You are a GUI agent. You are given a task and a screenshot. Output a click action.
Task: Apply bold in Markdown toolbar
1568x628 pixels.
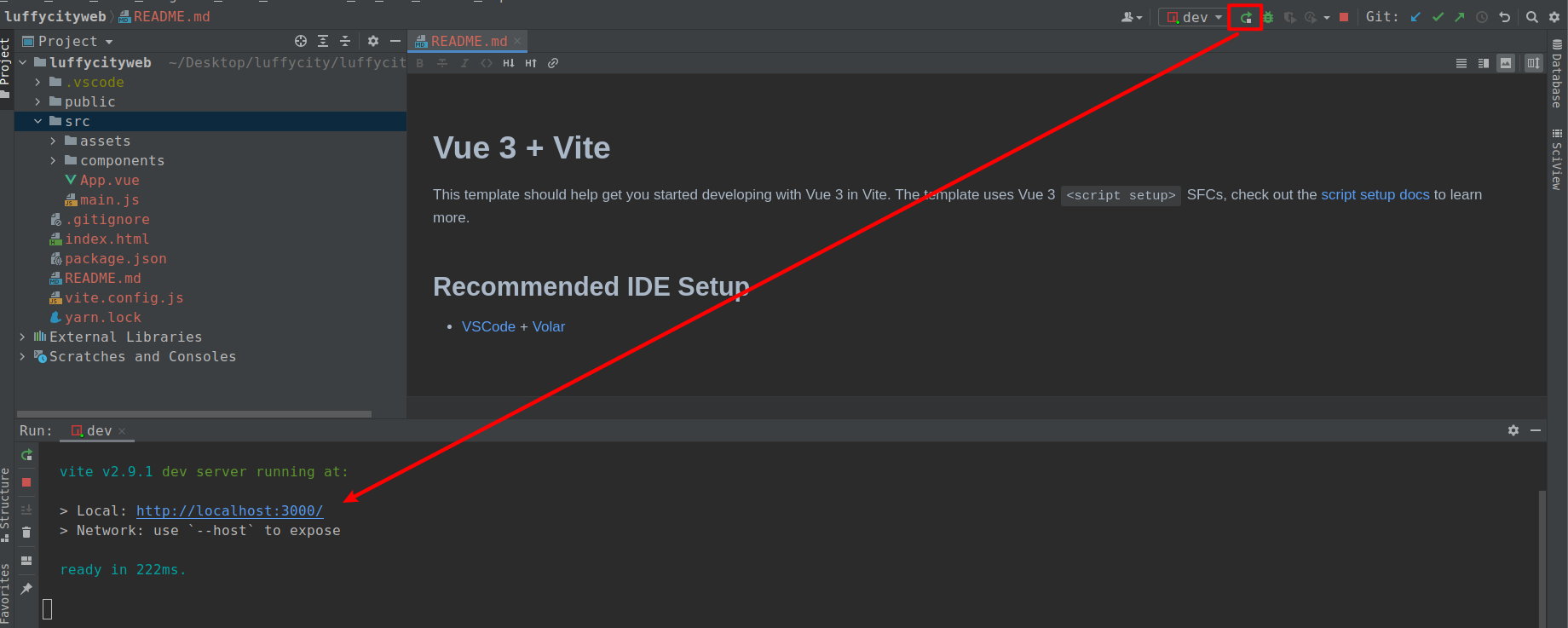point(420,63)
